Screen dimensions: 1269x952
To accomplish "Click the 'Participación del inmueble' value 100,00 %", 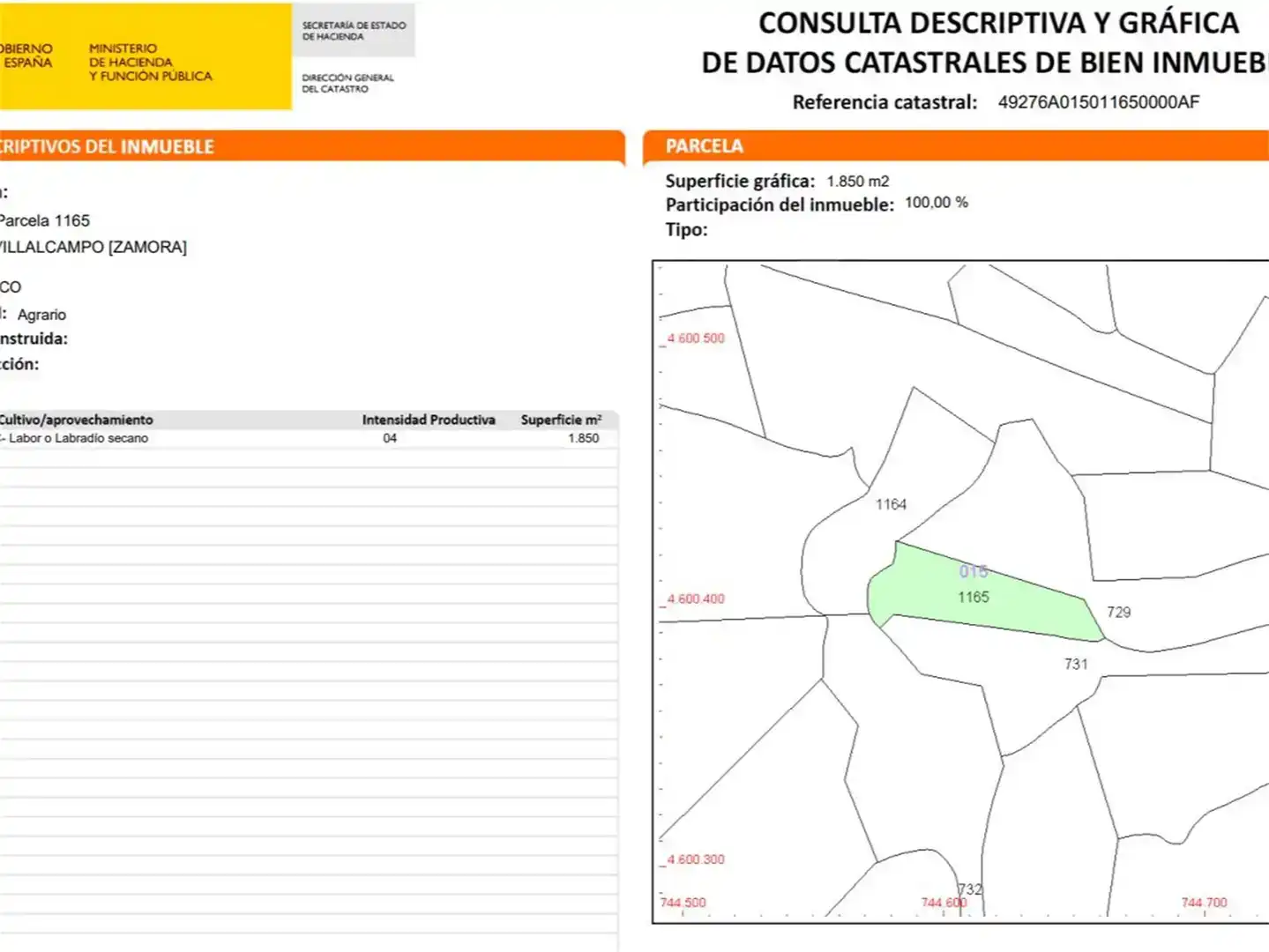I will [937, 203].
